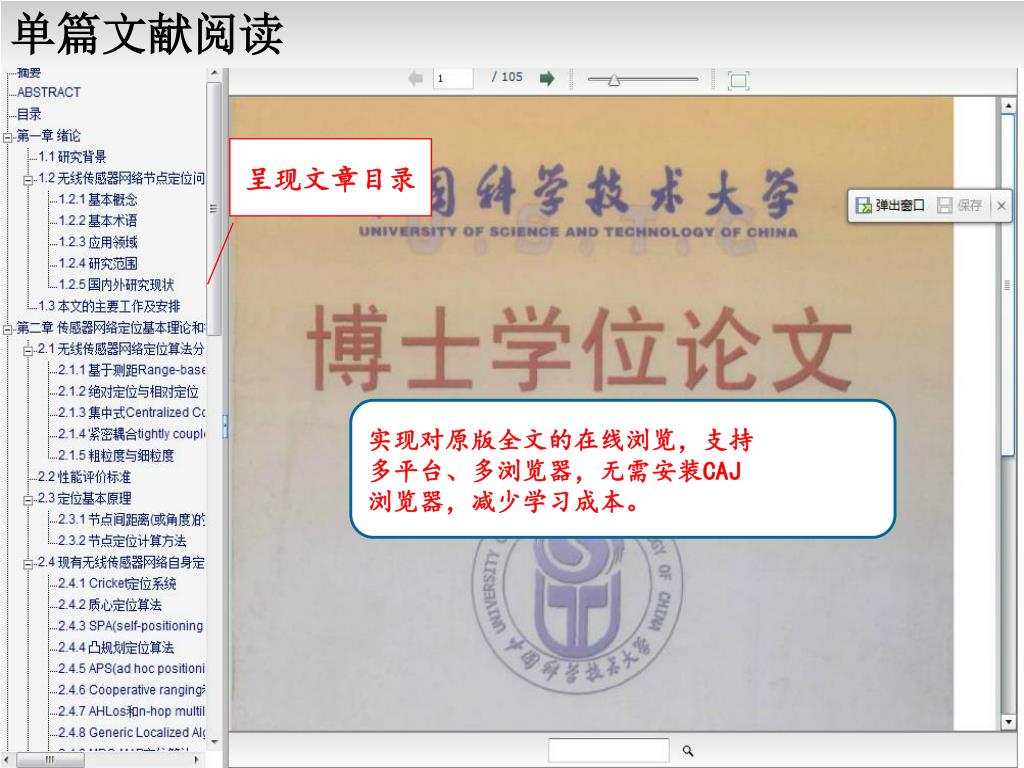Click document viewer vertical scrollbar thumb

tap(1008, 285)
